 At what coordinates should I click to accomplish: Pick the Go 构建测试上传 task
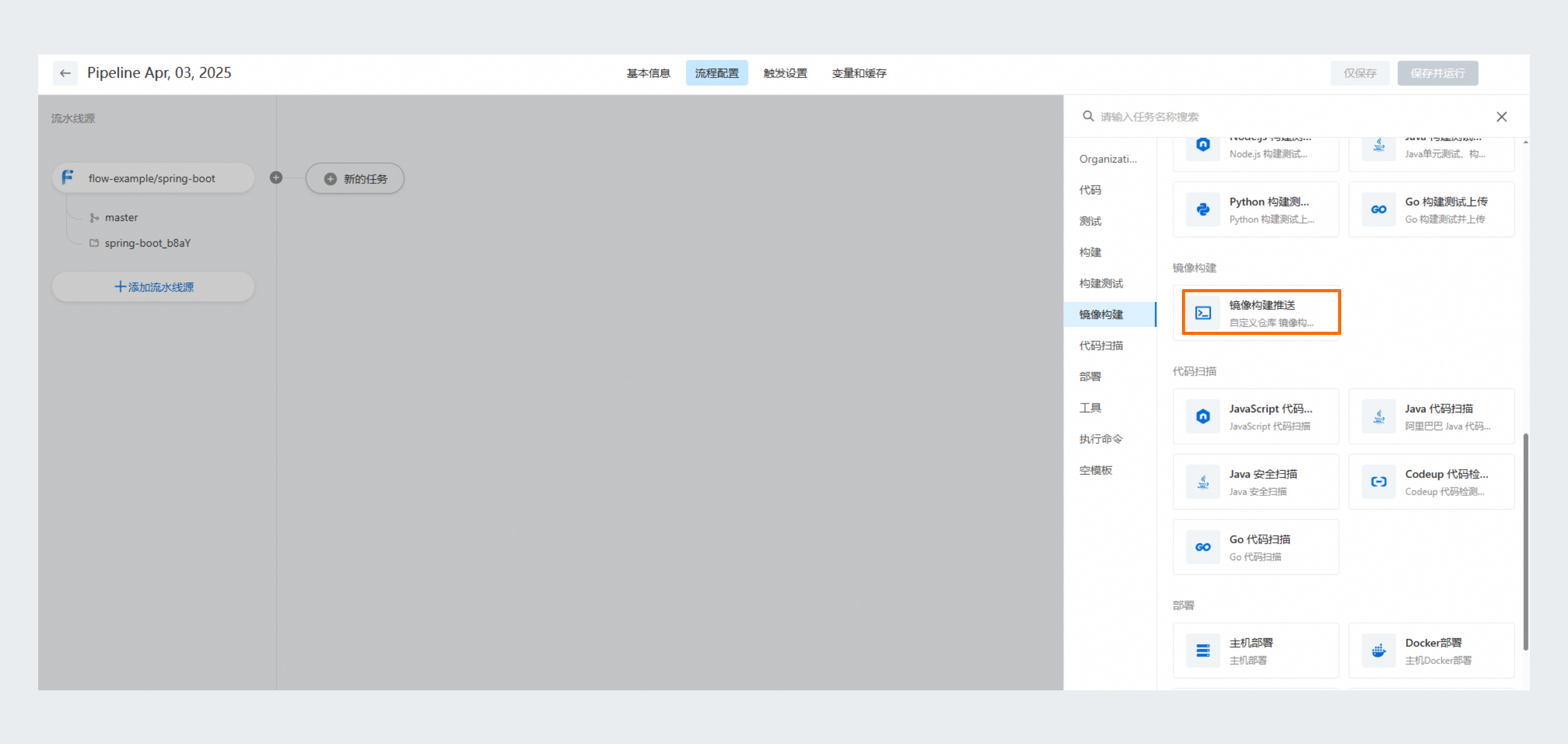click(x=1431, y=209)
